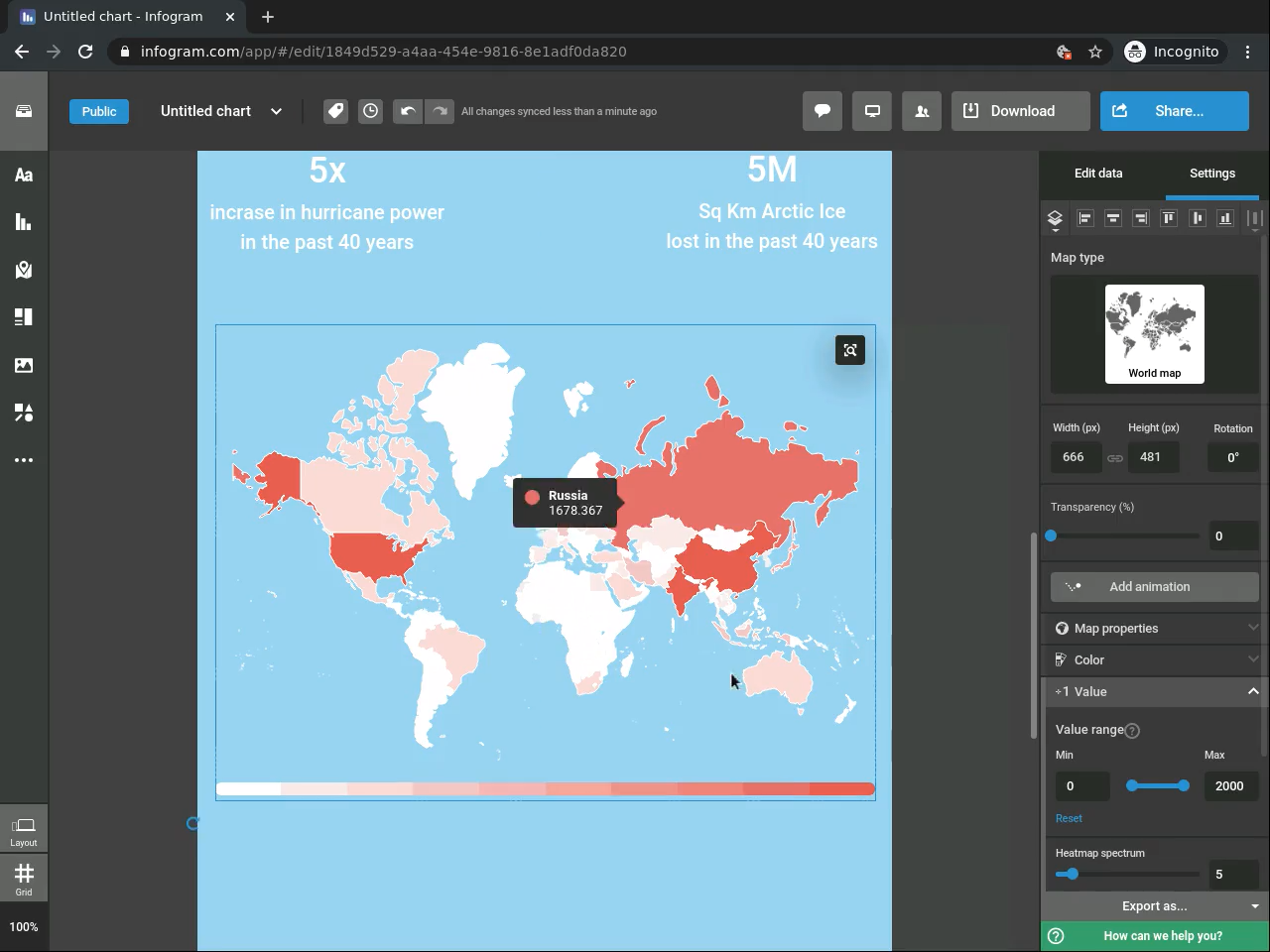
Task: Click the Transparency slider handle
Action: point(1051,535)
